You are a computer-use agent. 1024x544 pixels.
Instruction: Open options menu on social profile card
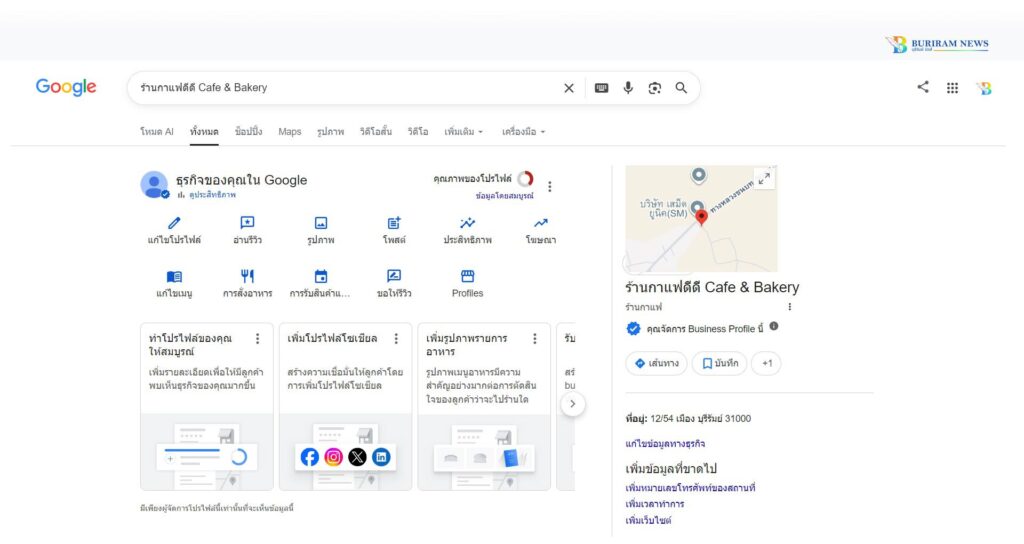[x=396, y=338]
